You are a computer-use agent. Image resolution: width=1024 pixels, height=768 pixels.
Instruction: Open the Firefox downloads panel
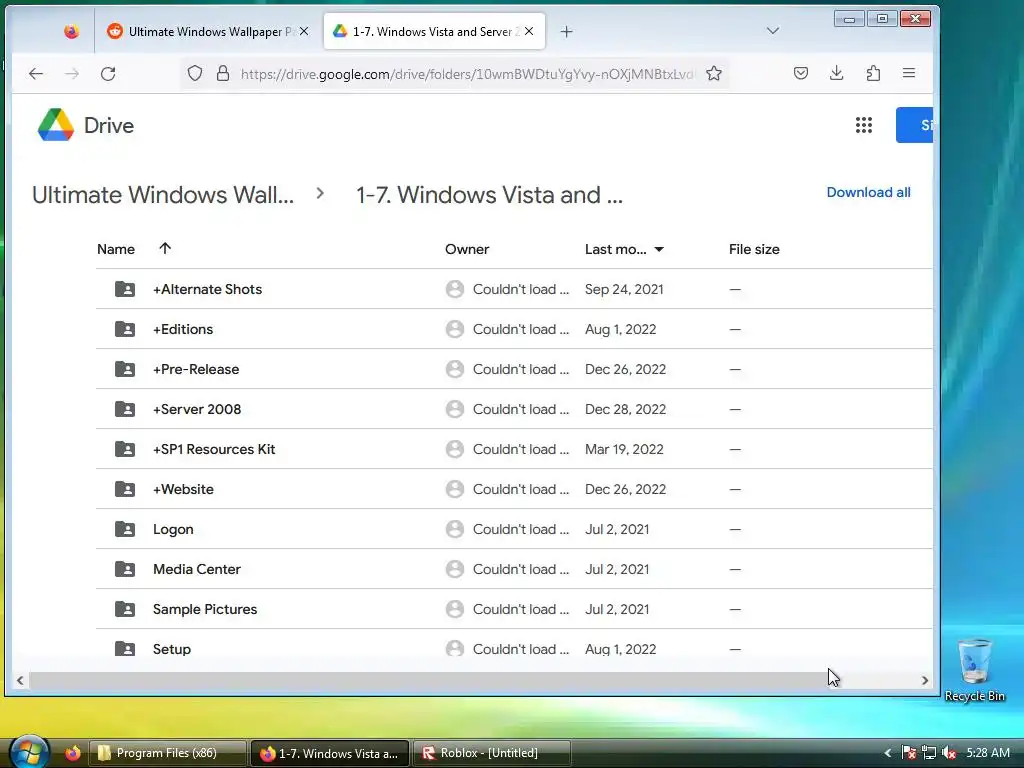click(x=837, y=73)
